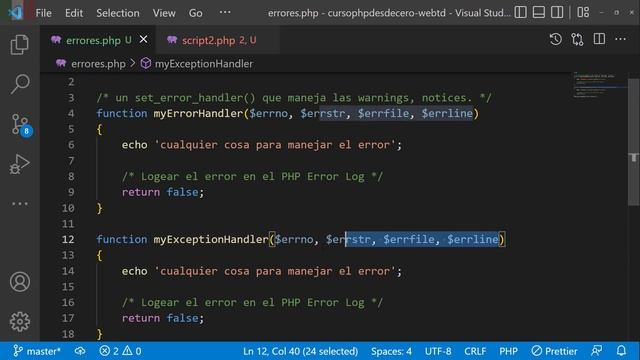640x360 pixels.
Task: Open the Customize Layout icon
Action: [x=583, y=12]
